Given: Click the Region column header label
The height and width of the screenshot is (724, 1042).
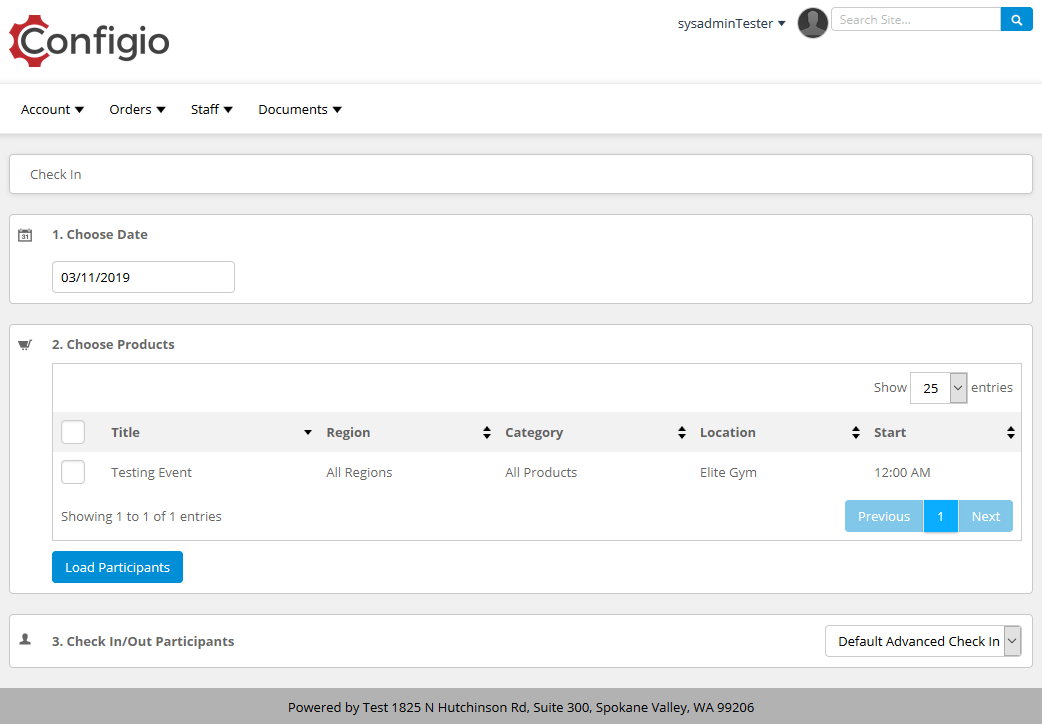Looking at the screenshot, I should click(x=348, y=432).
